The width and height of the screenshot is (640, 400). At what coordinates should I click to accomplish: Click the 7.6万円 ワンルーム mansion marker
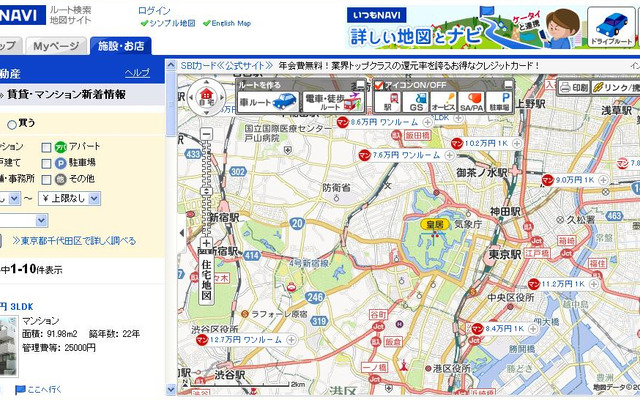coord(364,155)
